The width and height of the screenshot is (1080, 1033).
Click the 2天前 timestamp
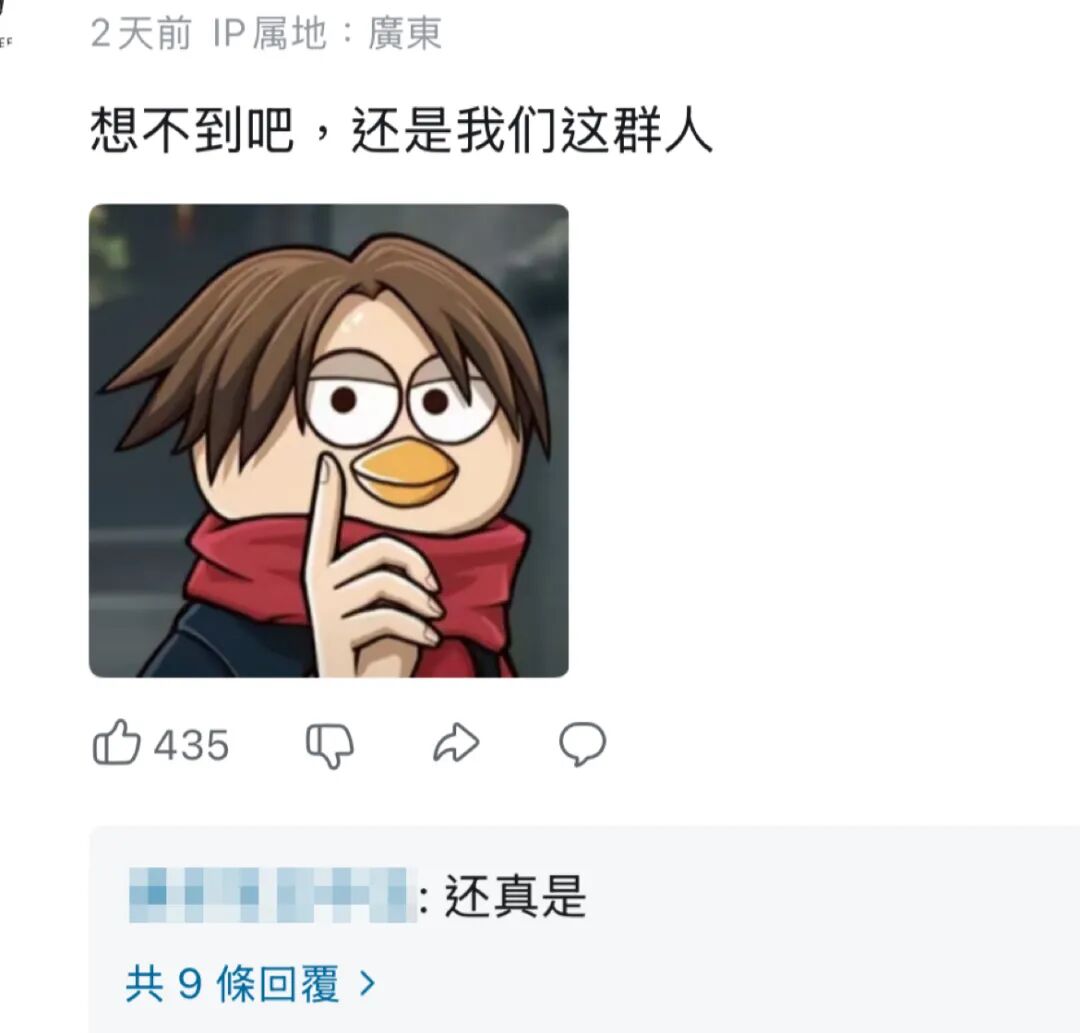tap(141, 33)
